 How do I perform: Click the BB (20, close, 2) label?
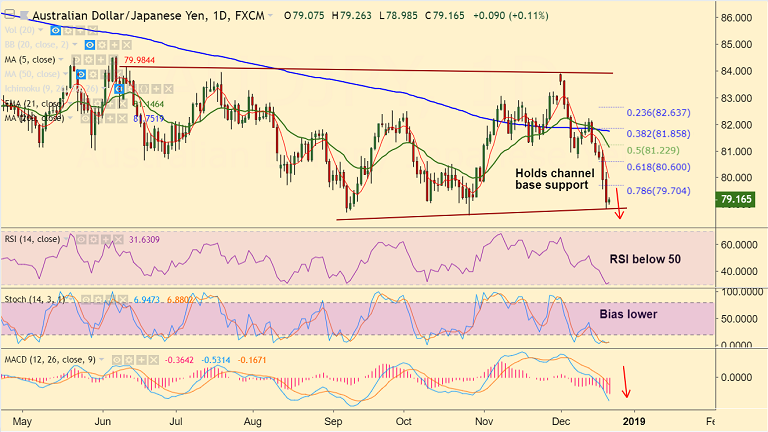tap(37, 45)
